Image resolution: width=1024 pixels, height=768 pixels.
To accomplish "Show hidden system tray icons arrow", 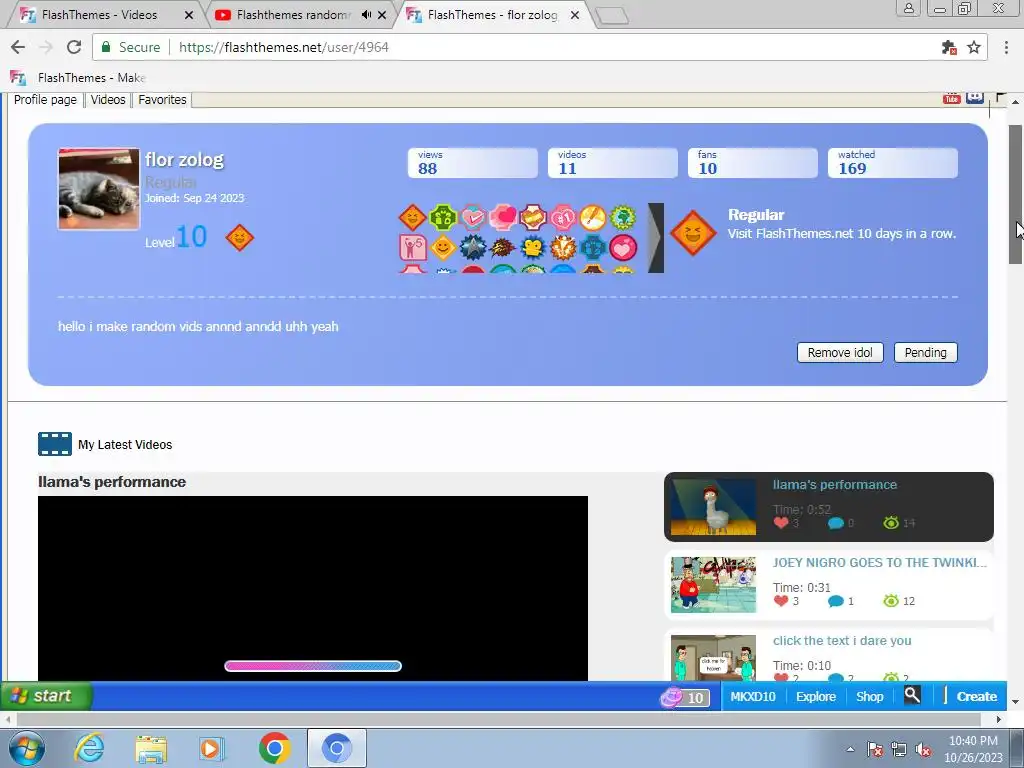I will click(850, 749).
